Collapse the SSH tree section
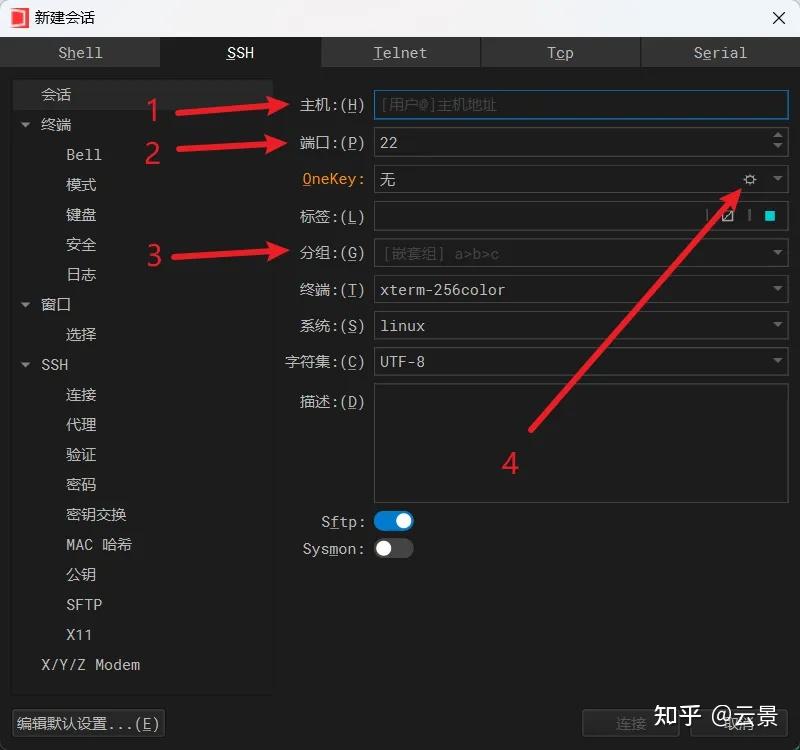The width and height of the screenshot is (800, 750). pos(24,364)
